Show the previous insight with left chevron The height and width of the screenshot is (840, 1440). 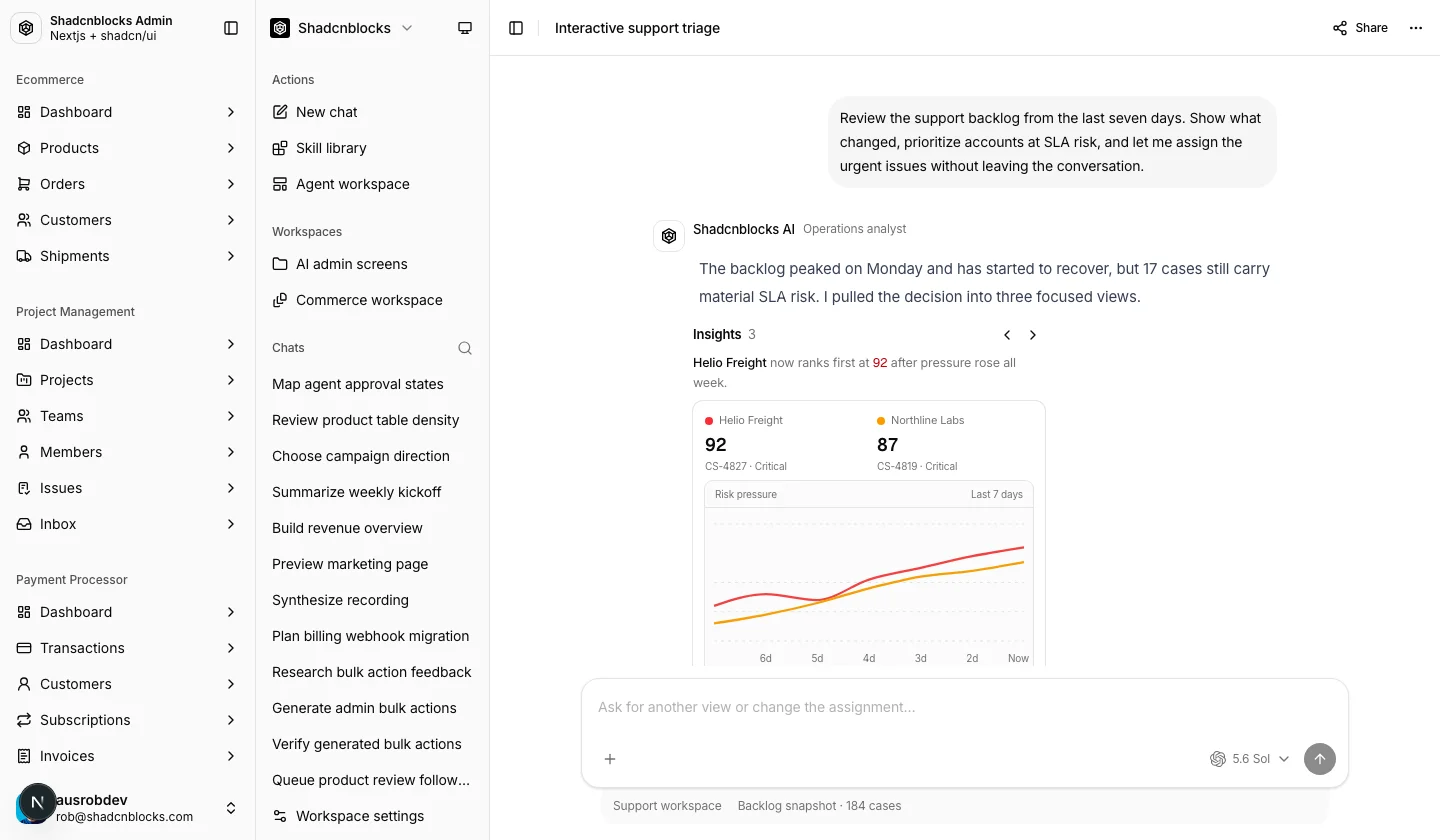1007,335
